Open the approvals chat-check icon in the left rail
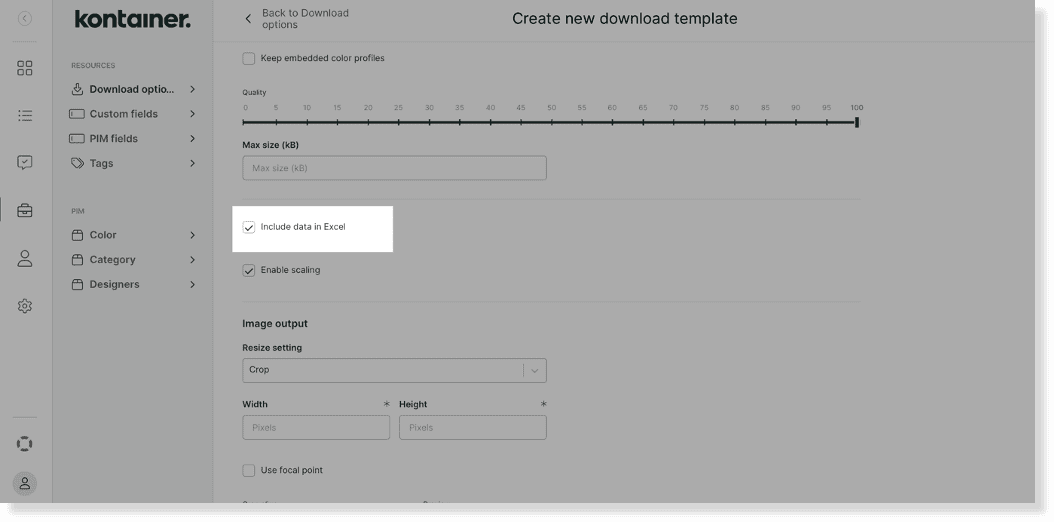The image size is (1054, 522). pyautogui.click(x=25, y=163)
